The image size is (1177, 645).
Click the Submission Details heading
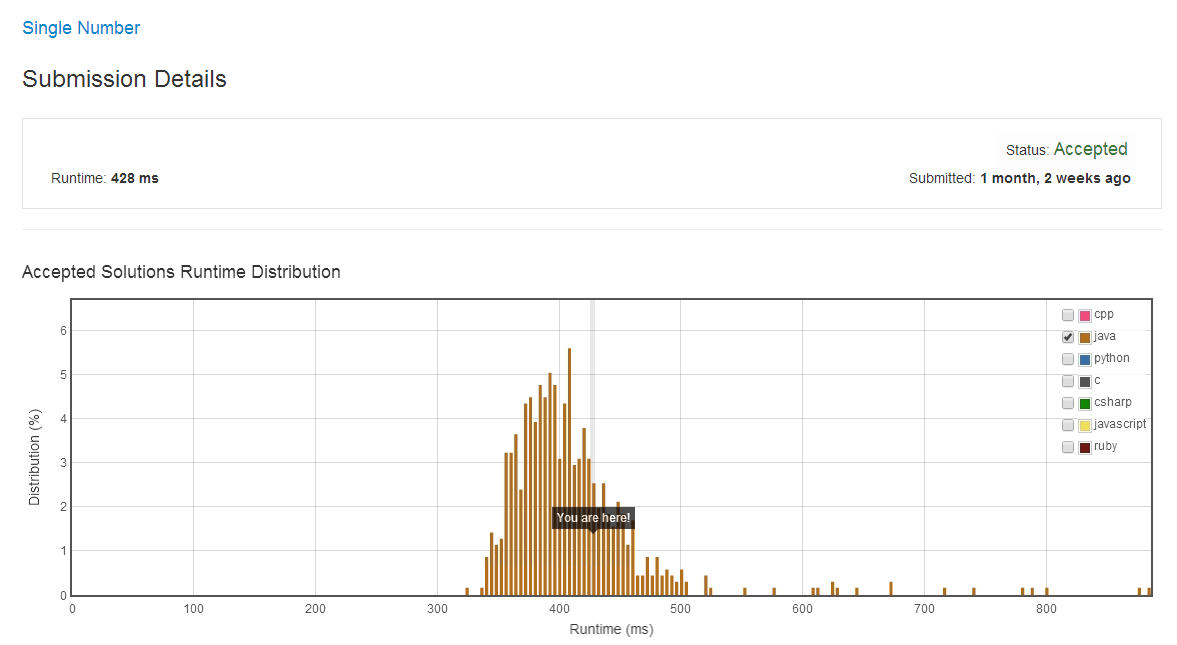tap(125, 79)
